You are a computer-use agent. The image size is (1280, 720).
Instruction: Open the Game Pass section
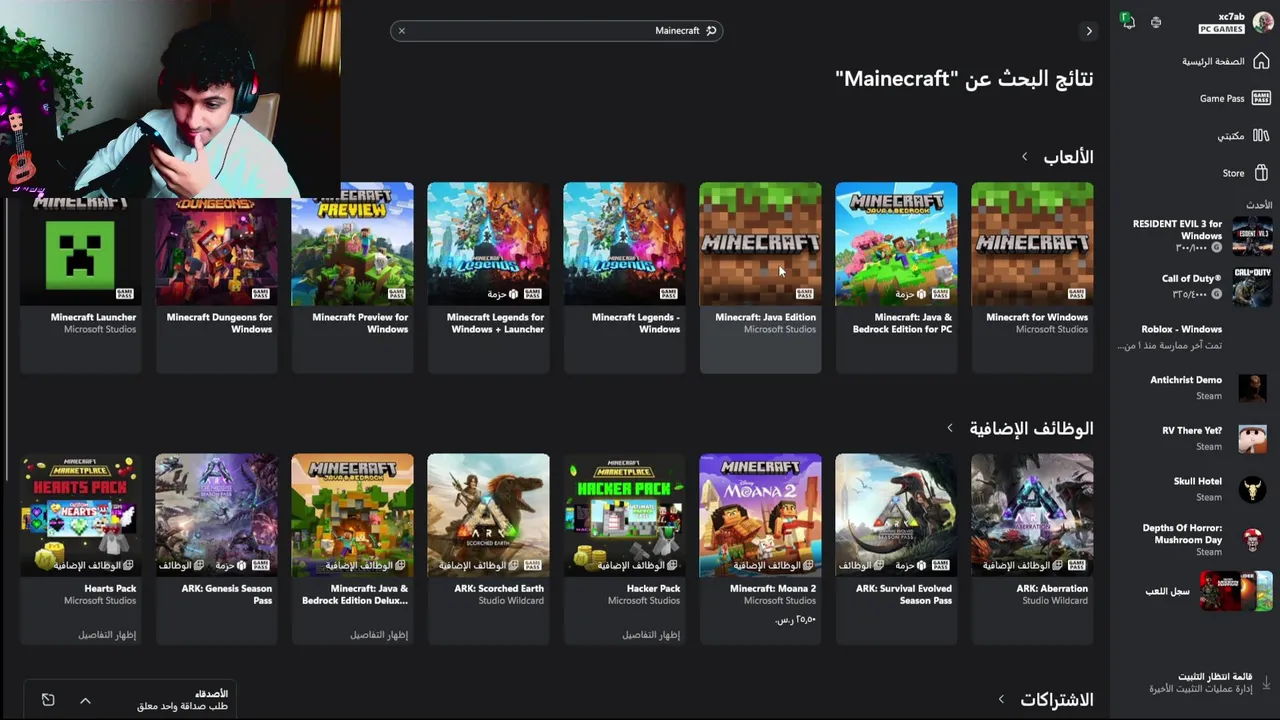click(1234, 98)
